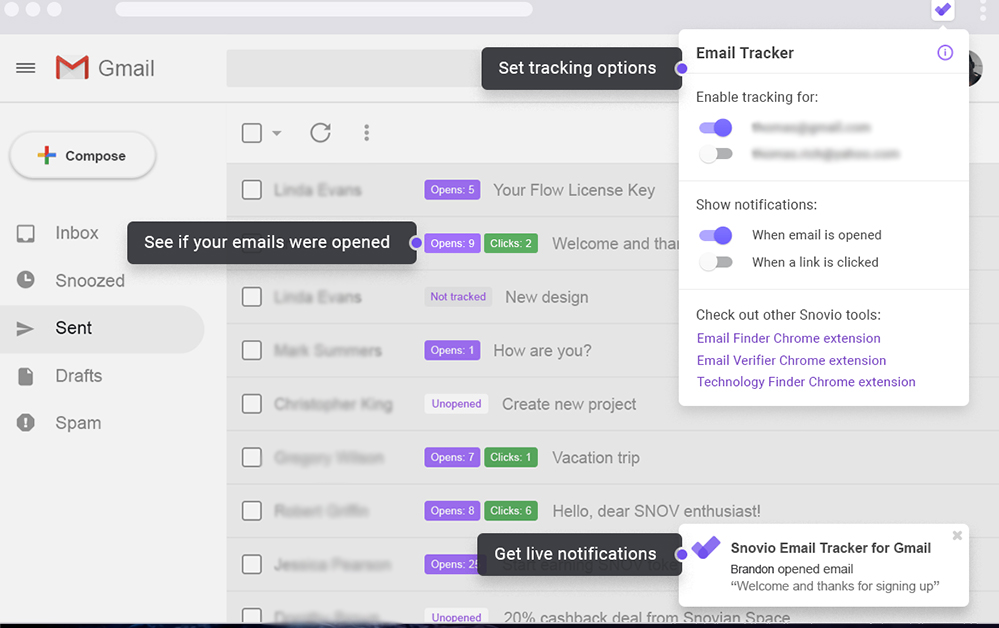999x628 pixels.
Task: Tick the "Create new project" email checkbox
Action: point(252,404)
